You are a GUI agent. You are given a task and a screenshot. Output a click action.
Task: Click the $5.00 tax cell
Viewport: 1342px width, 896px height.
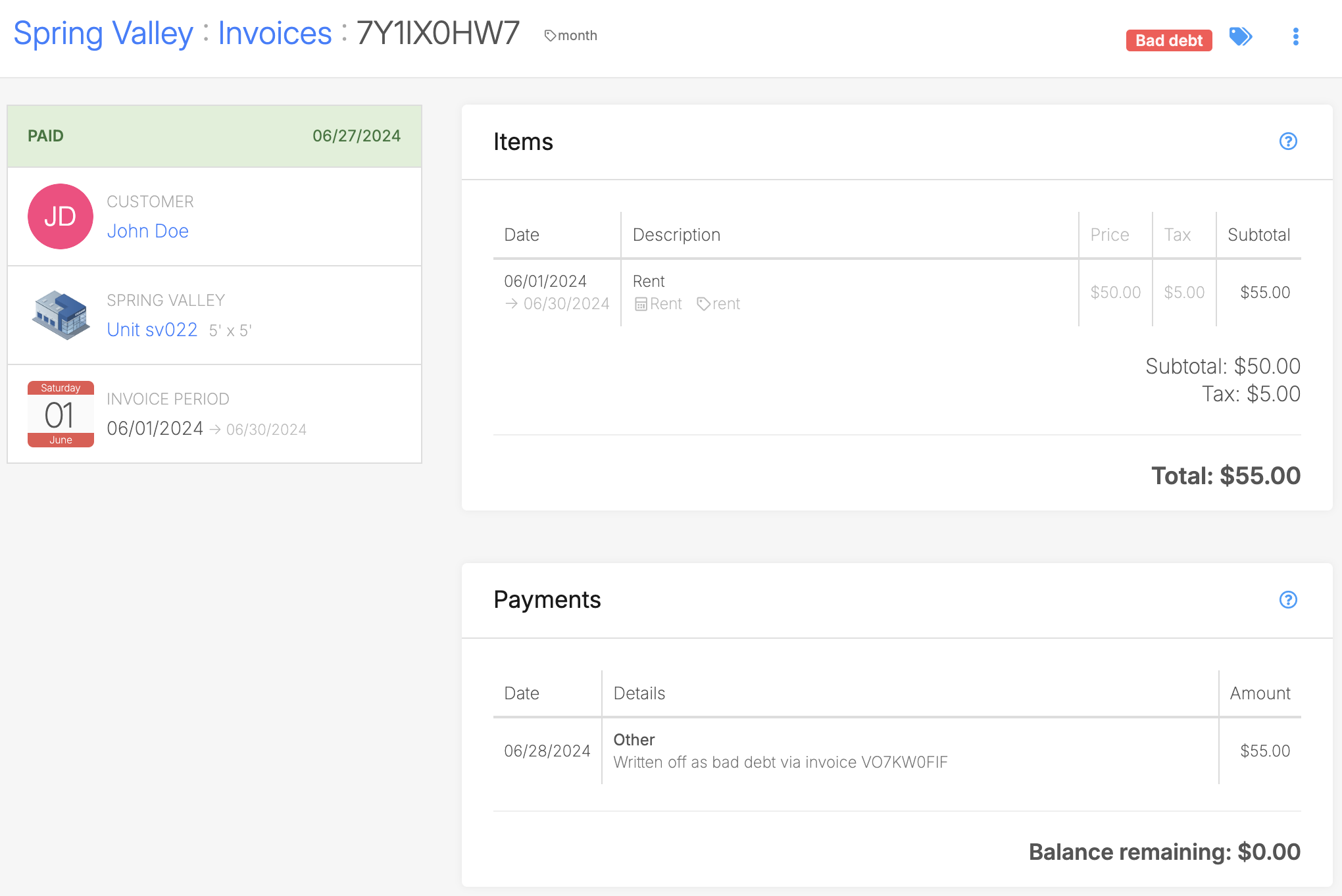click(x=1185, y=292)
